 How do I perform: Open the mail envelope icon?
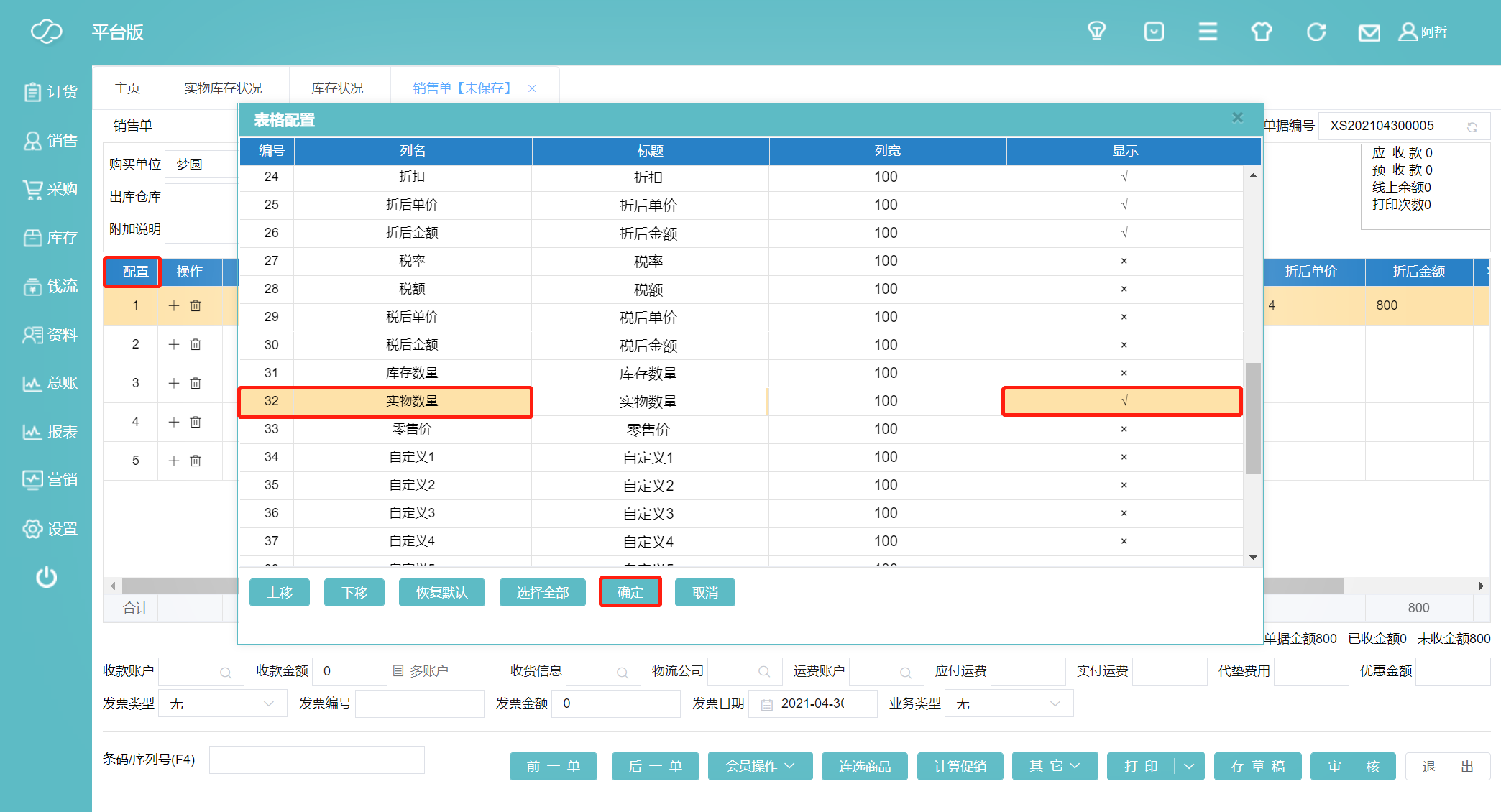1369,32
